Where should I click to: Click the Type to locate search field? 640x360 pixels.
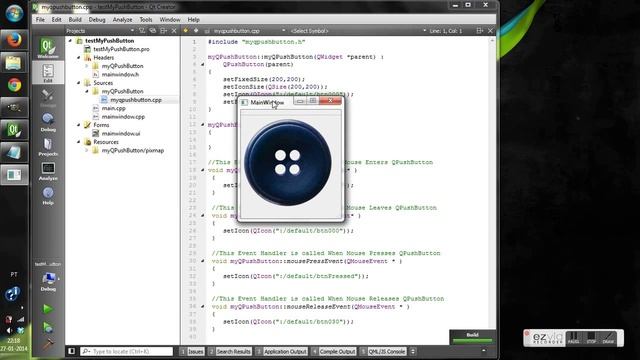127,351
